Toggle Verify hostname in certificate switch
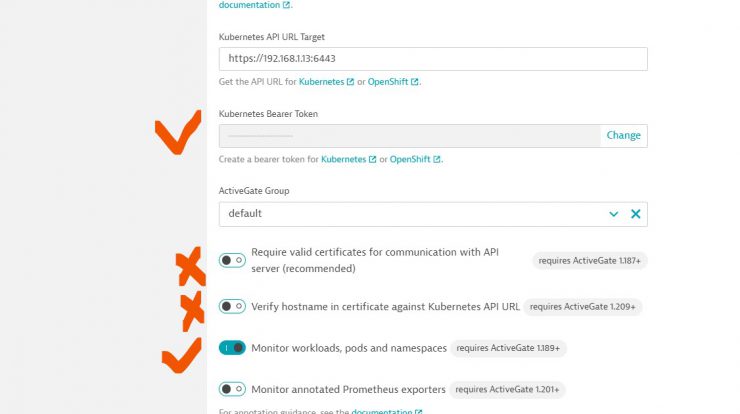Viewport: 740px width, 414px height. pos(232,306)
